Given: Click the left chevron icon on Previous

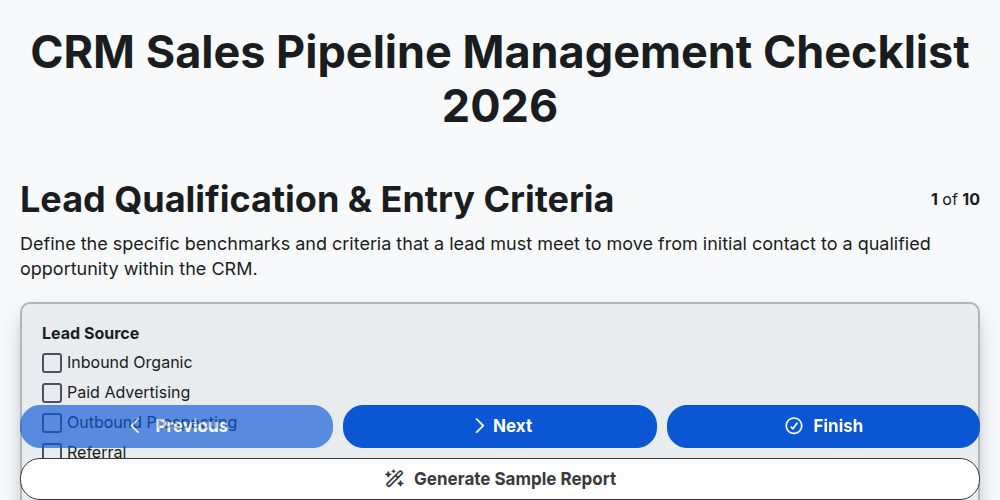Looking at the screenshot, I should pyautogui.click(x=135, y=427).
